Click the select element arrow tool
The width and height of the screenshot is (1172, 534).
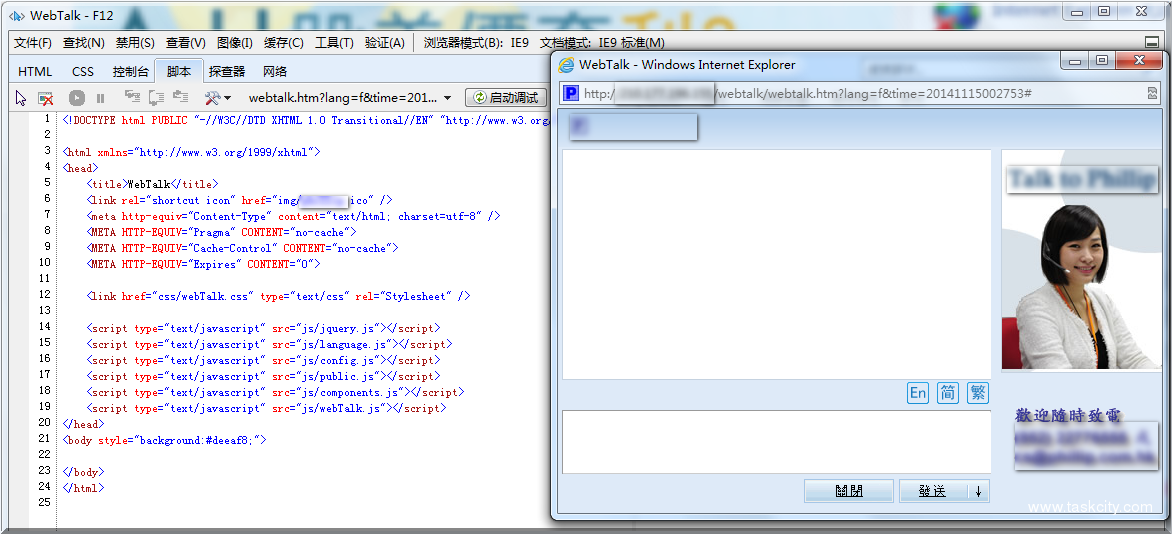[x=21, y=98]
